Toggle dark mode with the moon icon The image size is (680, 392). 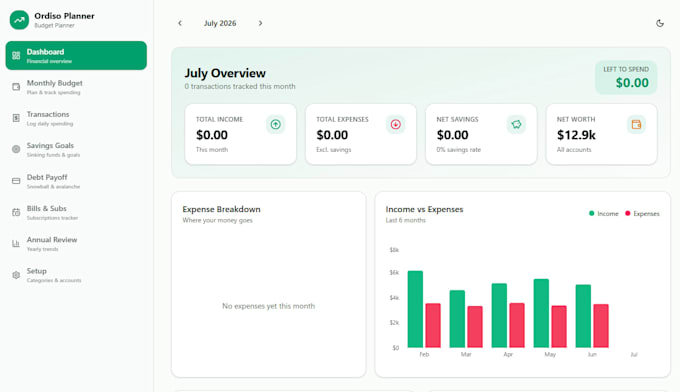[660, 23]
